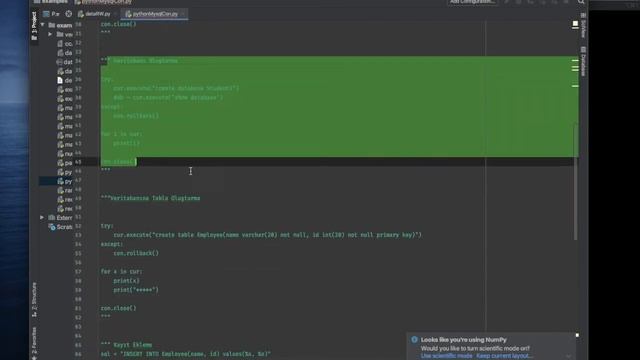Image resolution: width=640 pixels, height=360 pixels.
Task: Open the Project tool window tab
Action: [34, 26]
